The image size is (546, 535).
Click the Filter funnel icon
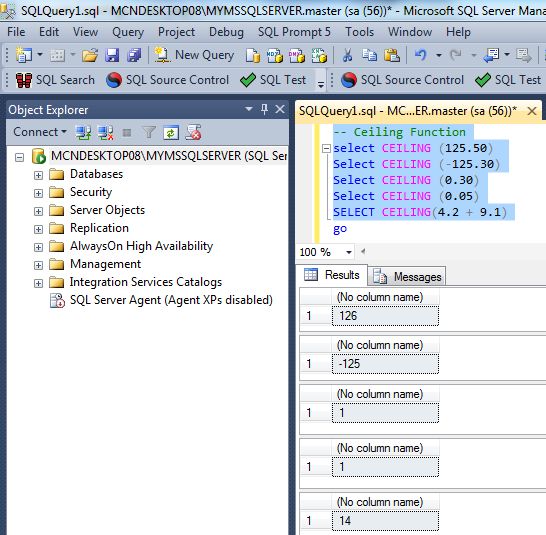[149, 133]
